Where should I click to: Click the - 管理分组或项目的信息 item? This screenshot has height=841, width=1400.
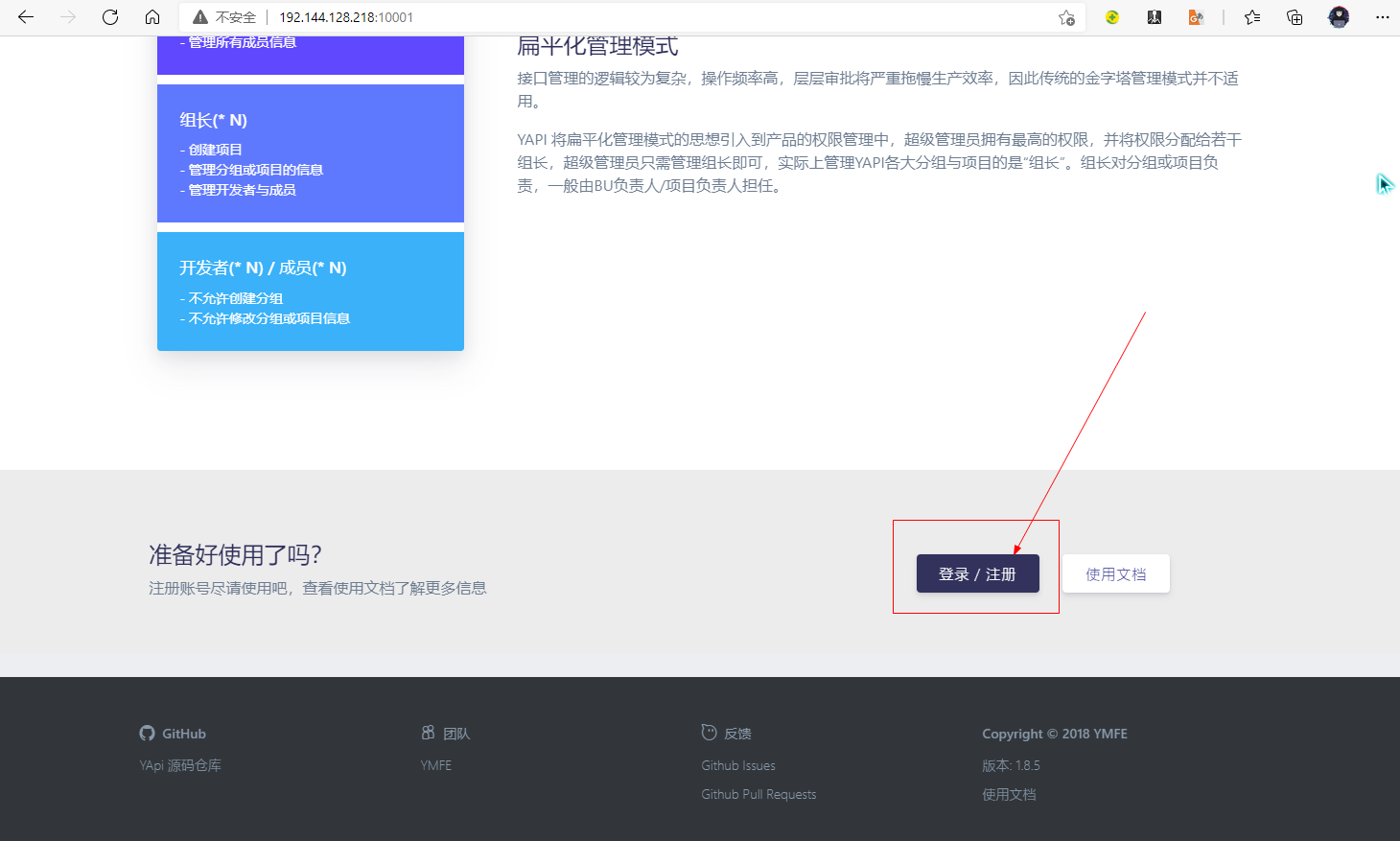coord(251,170)
